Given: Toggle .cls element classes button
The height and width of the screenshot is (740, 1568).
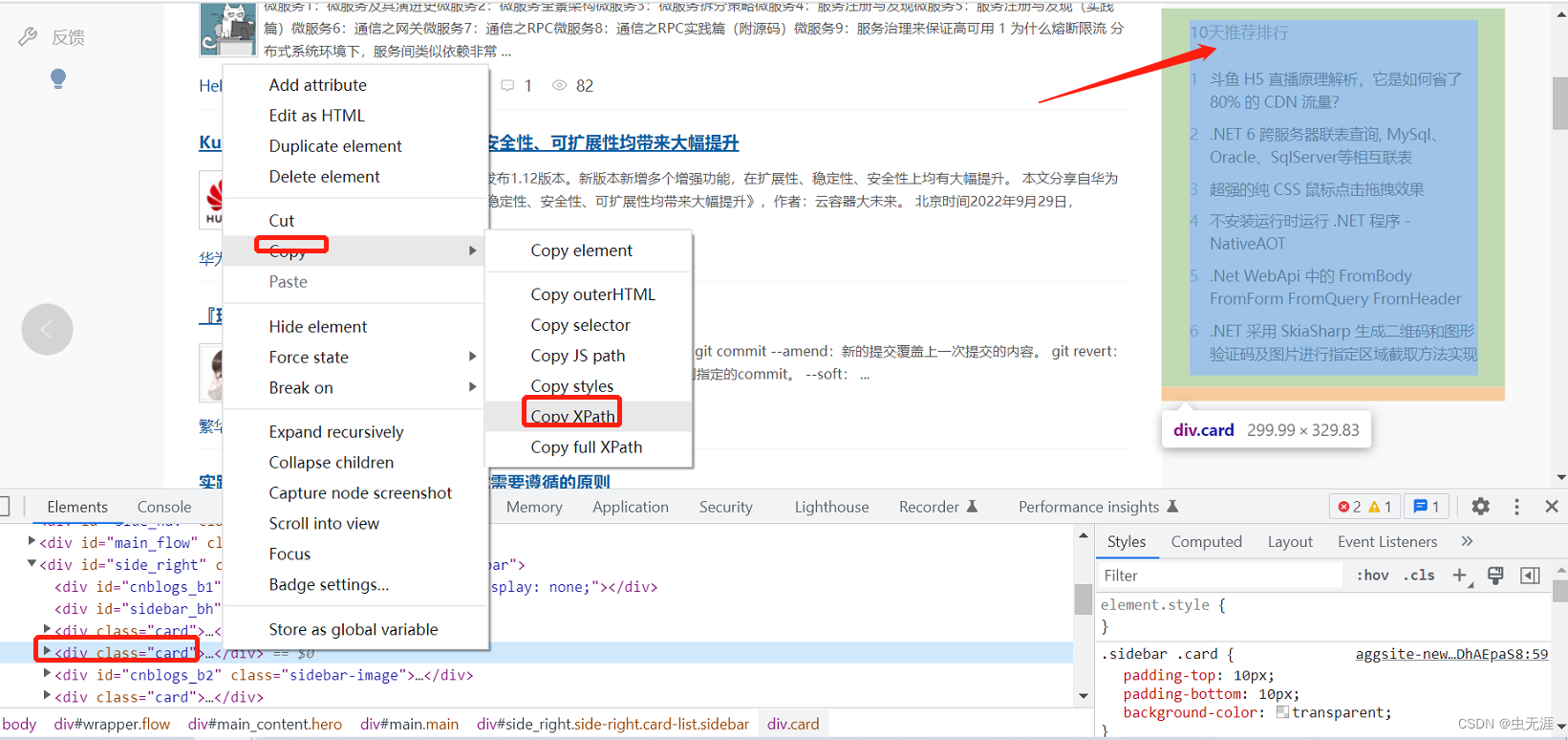Looking at the screenshot, I should point(1419,576).
